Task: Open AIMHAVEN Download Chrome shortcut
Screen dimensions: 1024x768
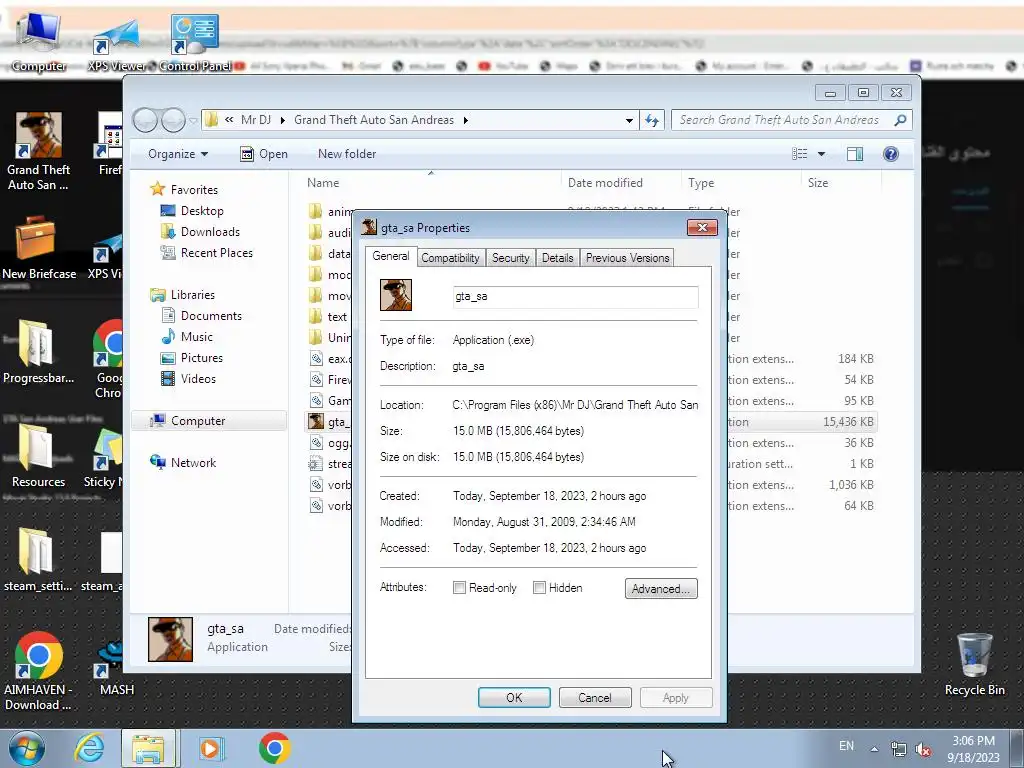Action: click(x=38, y=671)
